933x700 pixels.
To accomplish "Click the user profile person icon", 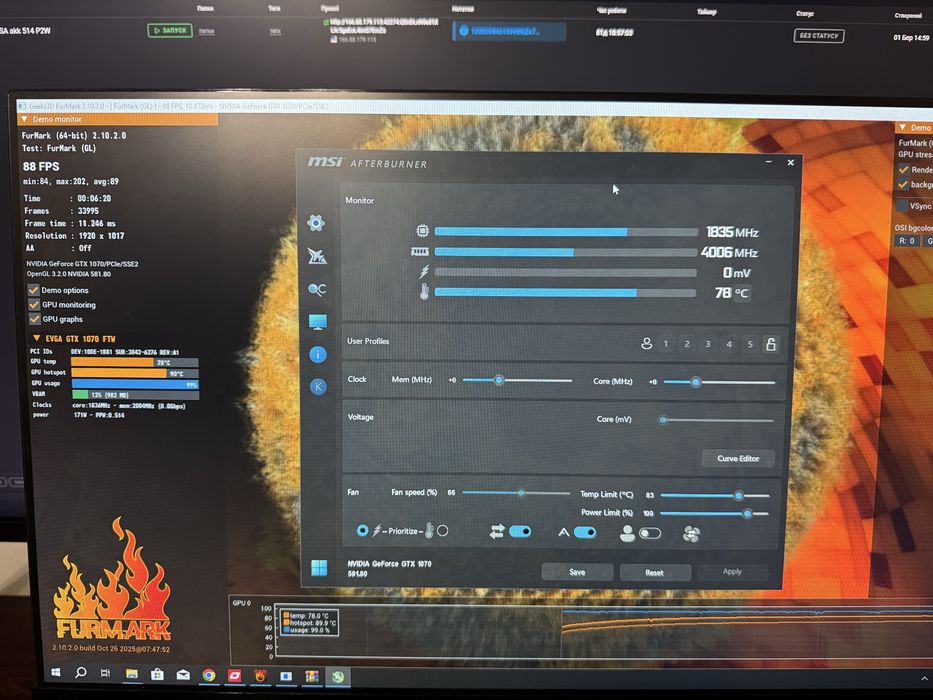I will [646, 343].
